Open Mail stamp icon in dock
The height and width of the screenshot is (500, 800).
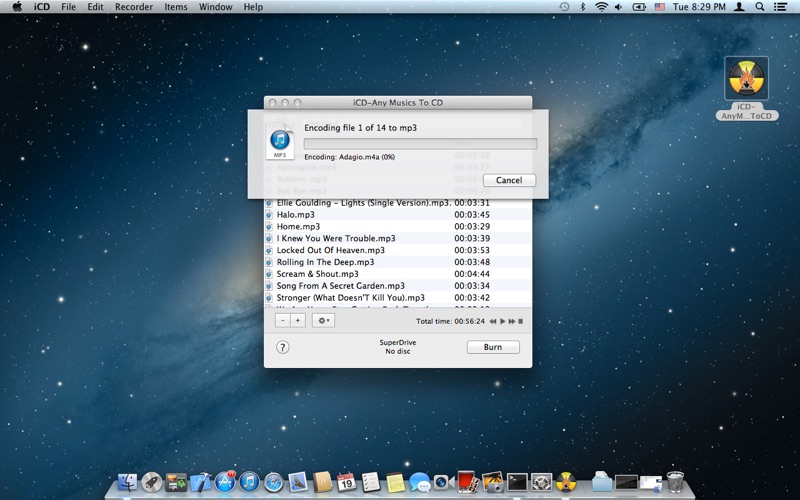(298, 482)
